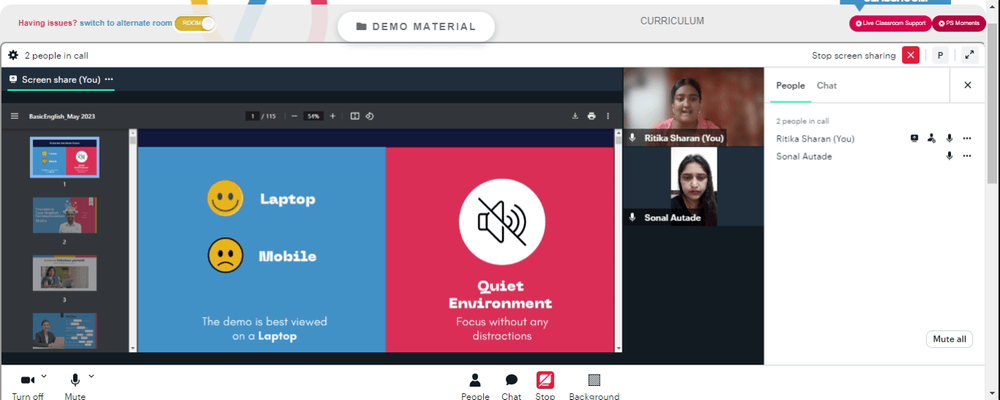Open more options for Sonal Autade in list
Viewport: 1000px width, 400px height.
(x=967, y=156)
